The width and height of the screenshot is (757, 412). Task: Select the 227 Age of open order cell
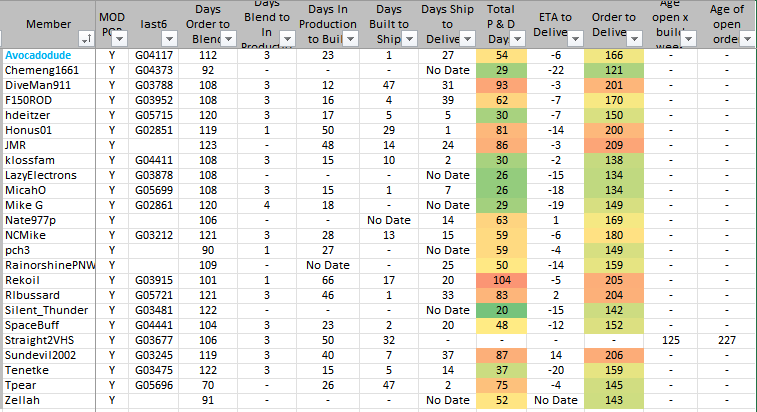(727, 340)
